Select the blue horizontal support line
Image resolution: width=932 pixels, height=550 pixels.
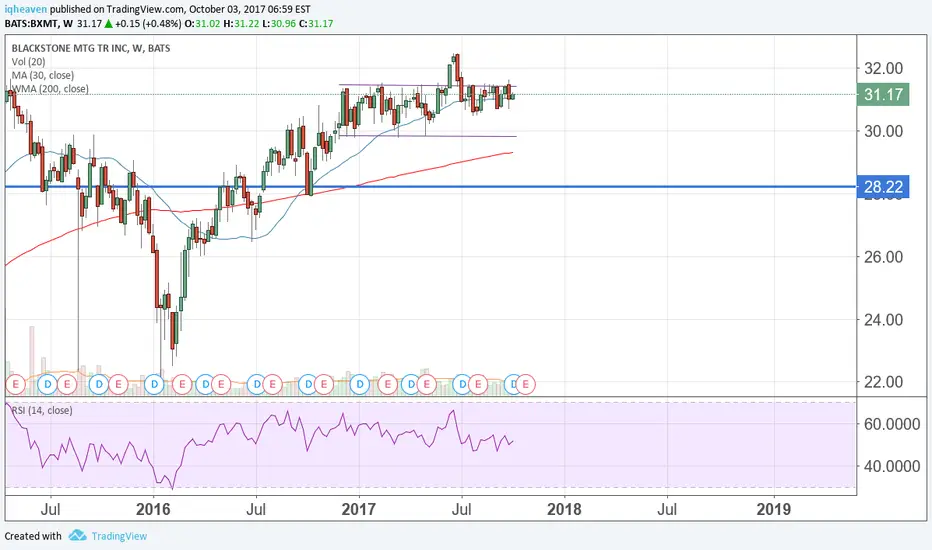(431, 187)
